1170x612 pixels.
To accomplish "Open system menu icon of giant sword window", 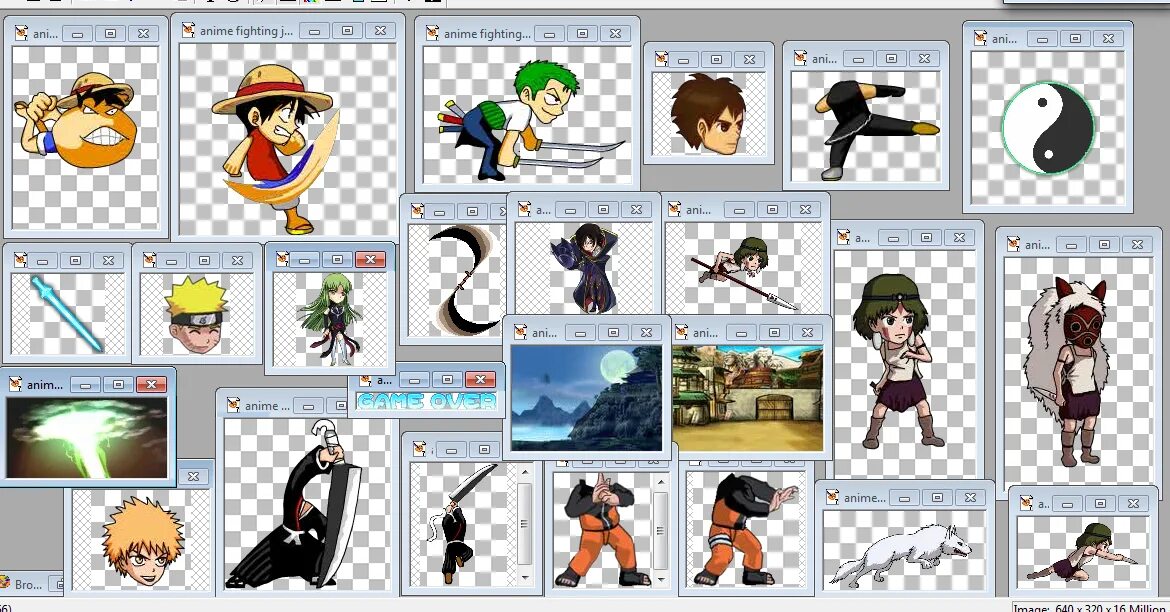I will [x=234, y=405].
